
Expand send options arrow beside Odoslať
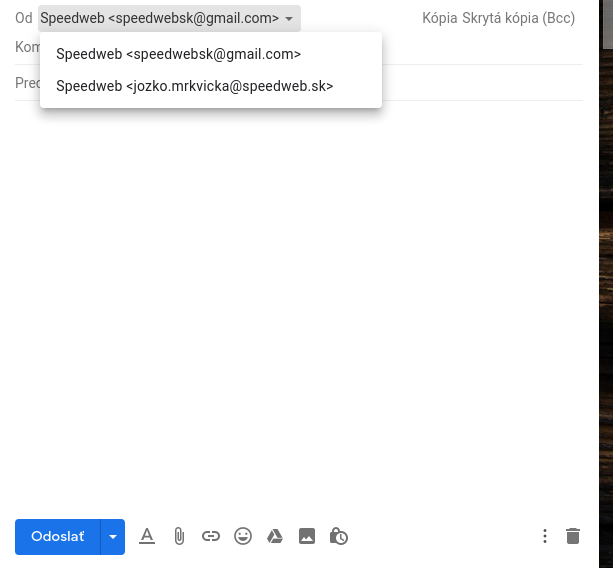pyautogui.click(x=113, y=537)
